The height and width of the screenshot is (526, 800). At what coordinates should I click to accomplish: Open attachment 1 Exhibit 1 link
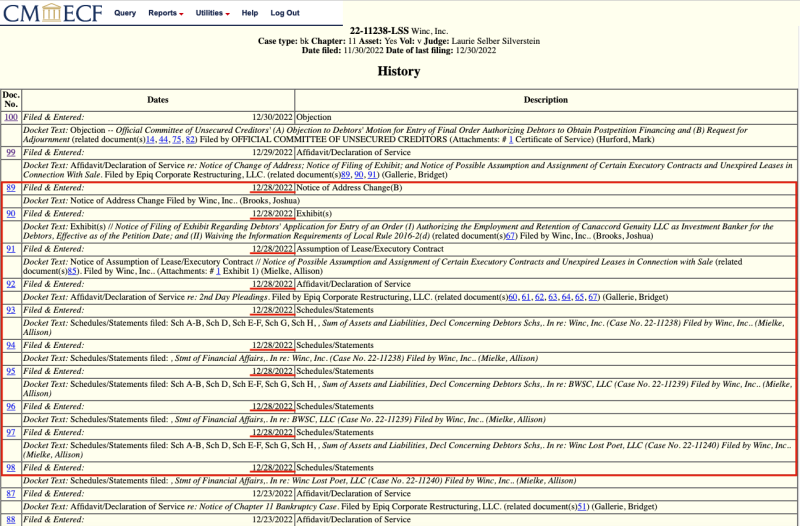pos(218,271)
